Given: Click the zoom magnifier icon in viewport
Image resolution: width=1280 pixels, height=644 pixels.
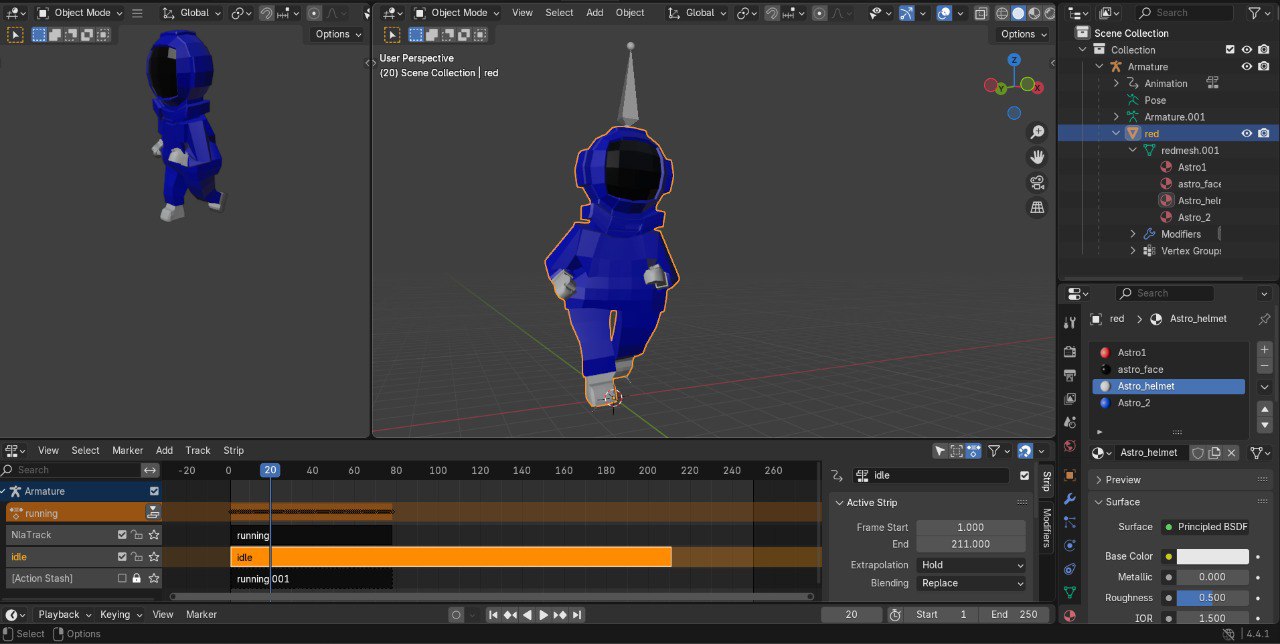Looking at the screenshot, I should (1037, 132).
